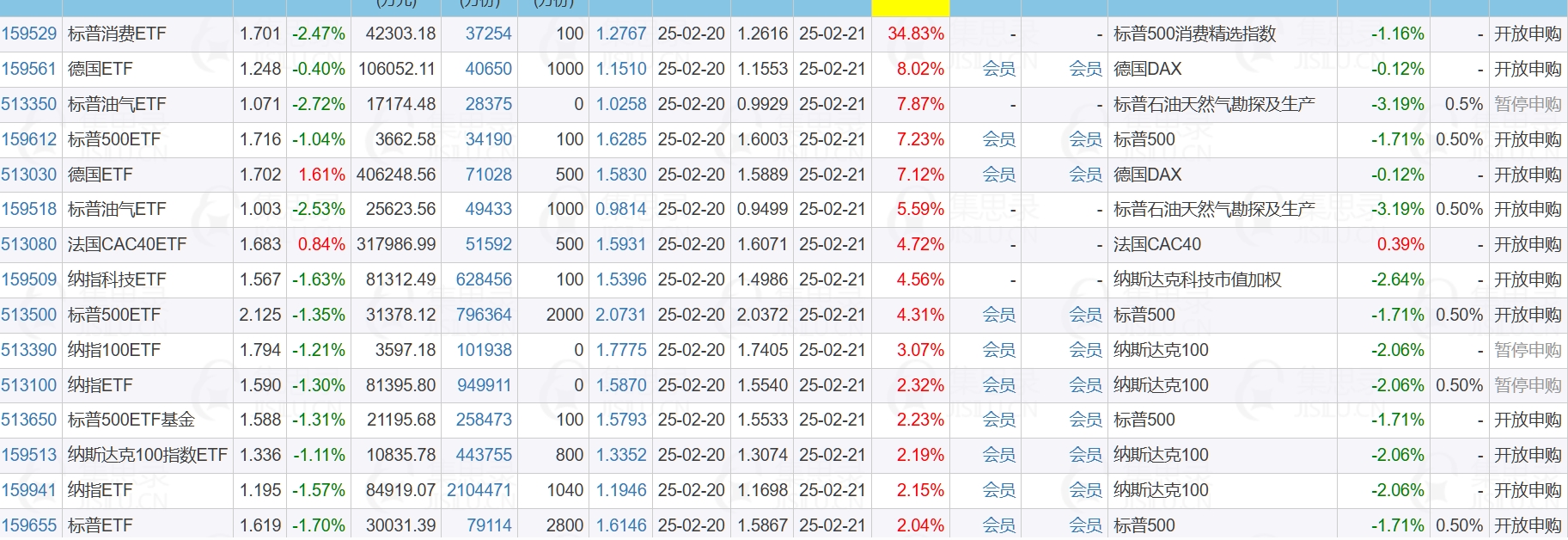
Task: Click the 纳斯达克科技市值加权 index text
Action: pyautogui.click(x=1197, y=279)
